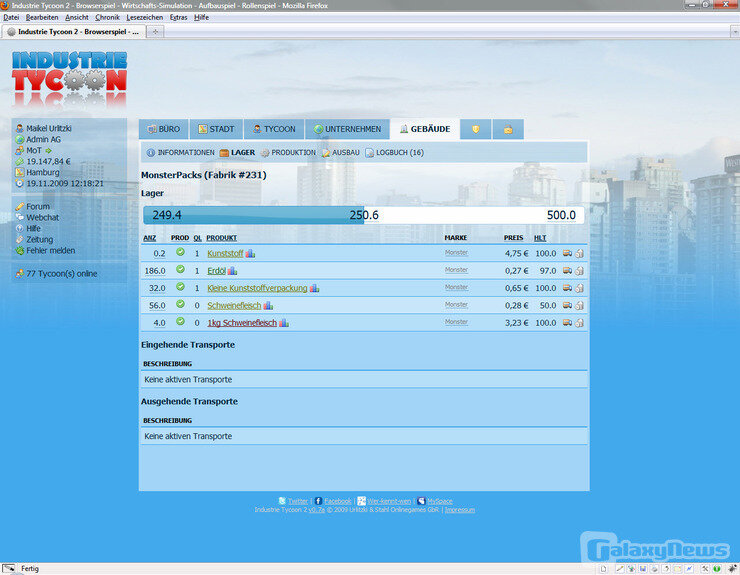Click sell icon in 1kg Schweinefleisch row
Image resolution: width=740 pixels, height=575 pixels.
[x=580, y=323]
